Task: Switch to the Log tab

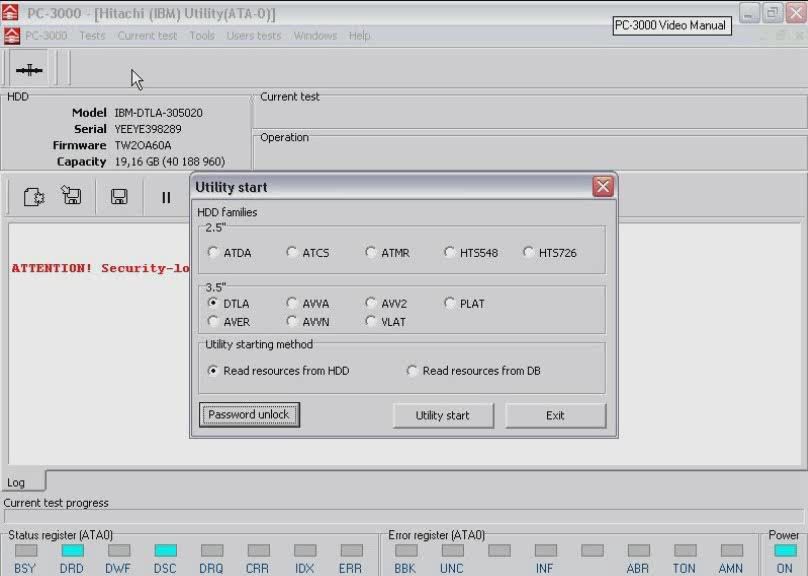Action: coord(23,482)
